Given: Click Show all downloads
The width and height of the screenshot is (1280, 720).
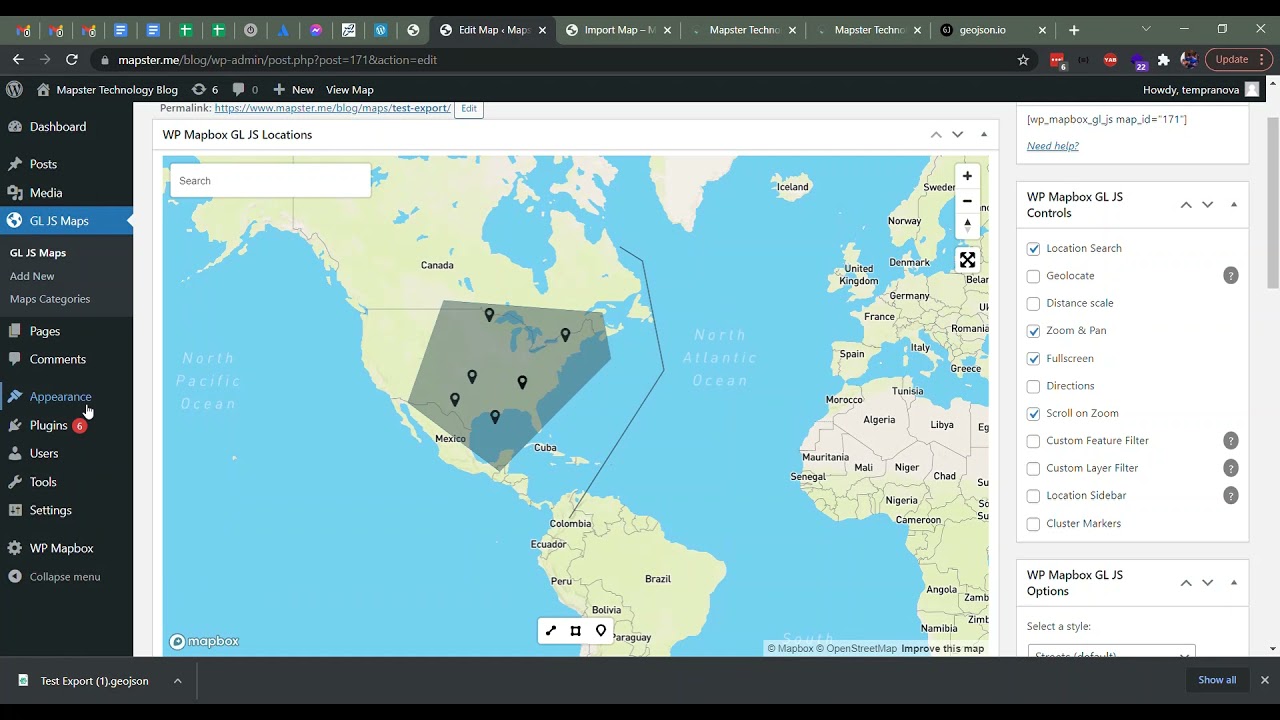Looking at the screenshot, I should (x=1217, y=680).
